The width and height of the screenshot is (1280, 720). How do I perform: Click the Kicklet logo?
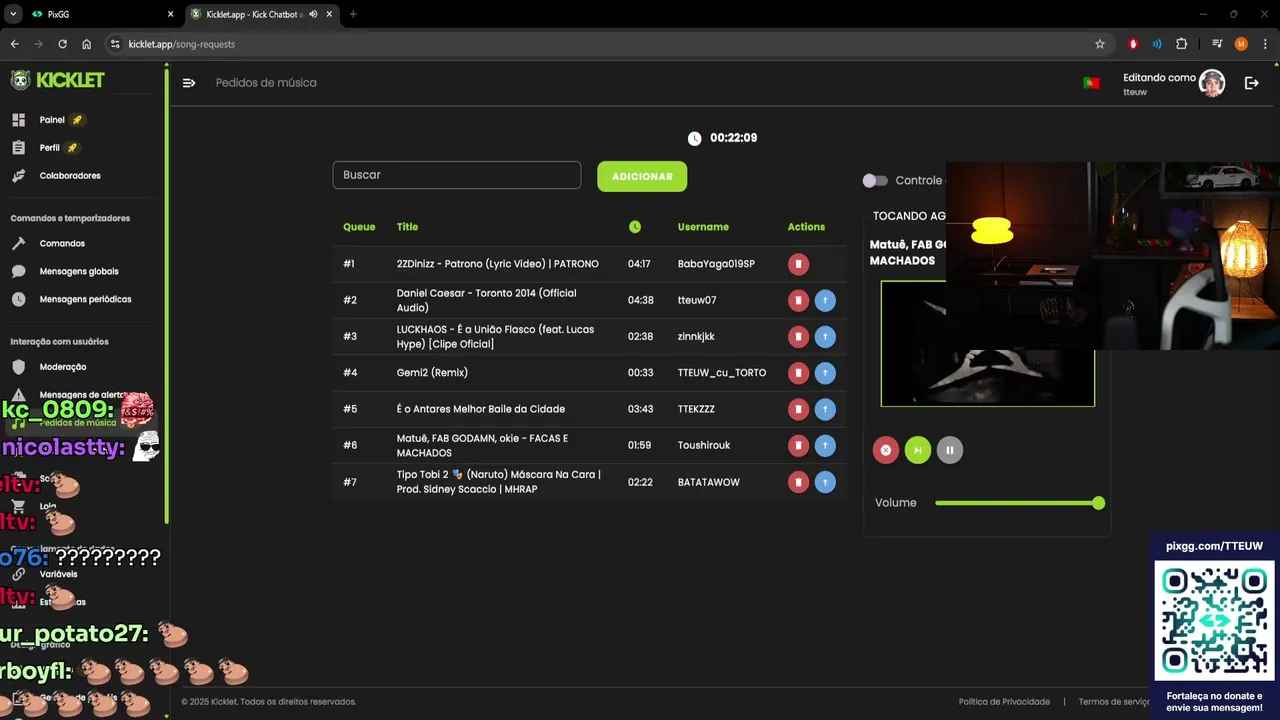[x=57, y=80]
